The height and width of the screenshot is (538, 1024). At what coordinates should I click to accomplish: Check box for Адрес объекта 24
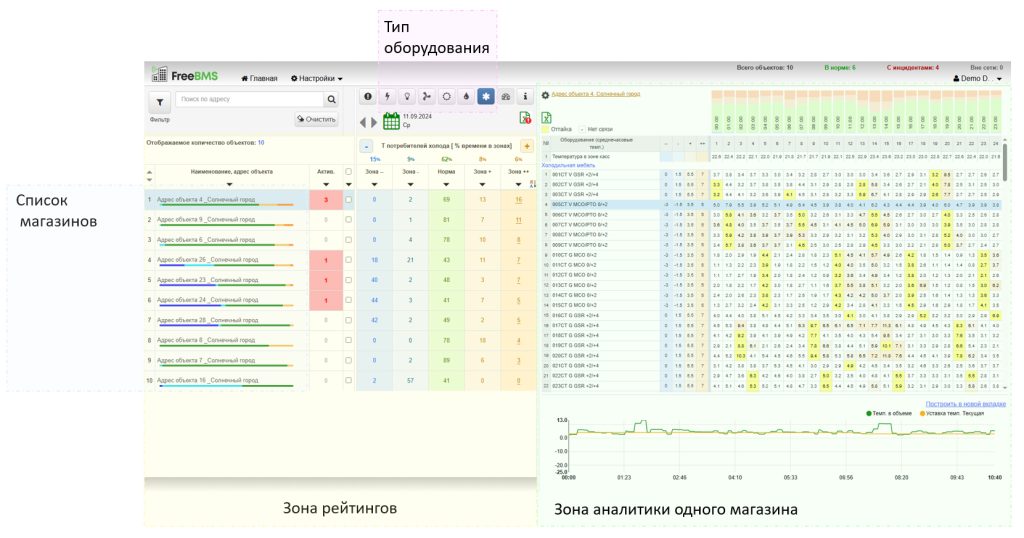(x=348, y=300)
